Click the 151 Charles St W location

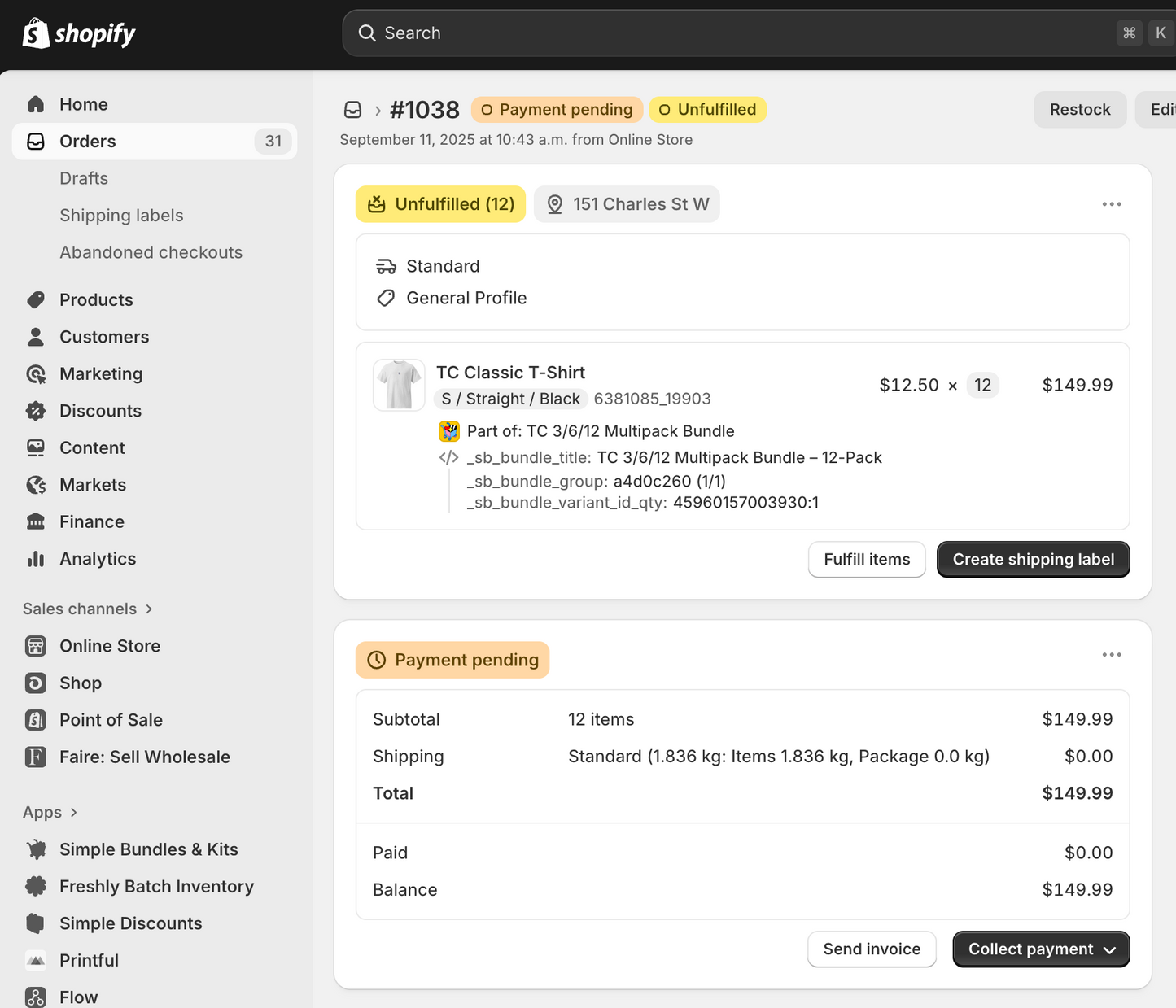coord(627,204)
